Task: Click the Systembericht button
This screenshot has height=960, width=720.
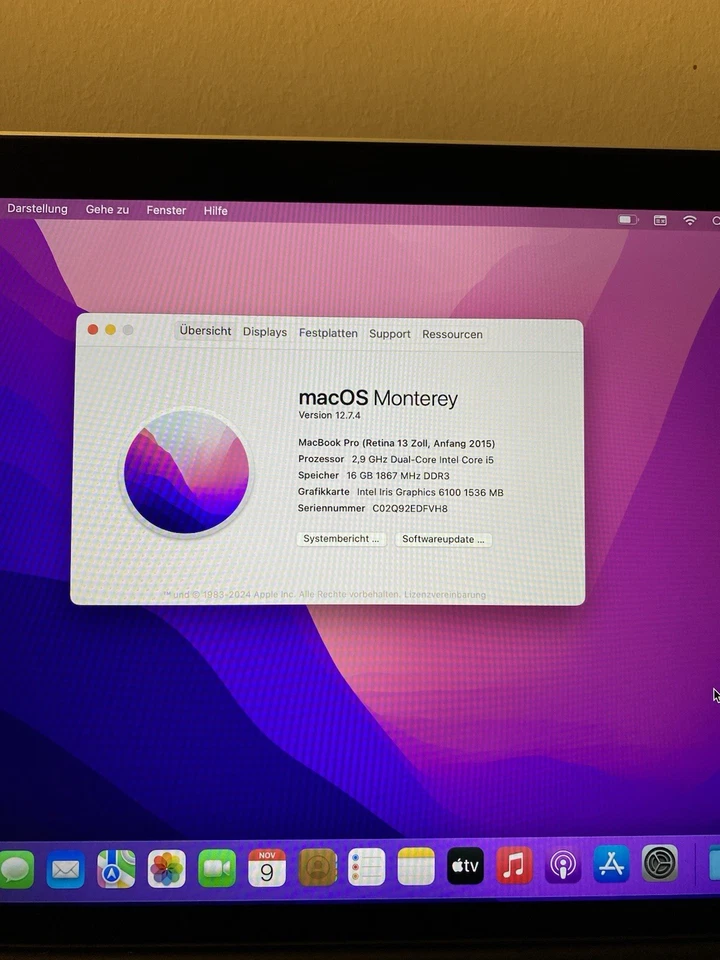Action: [341, 539]
